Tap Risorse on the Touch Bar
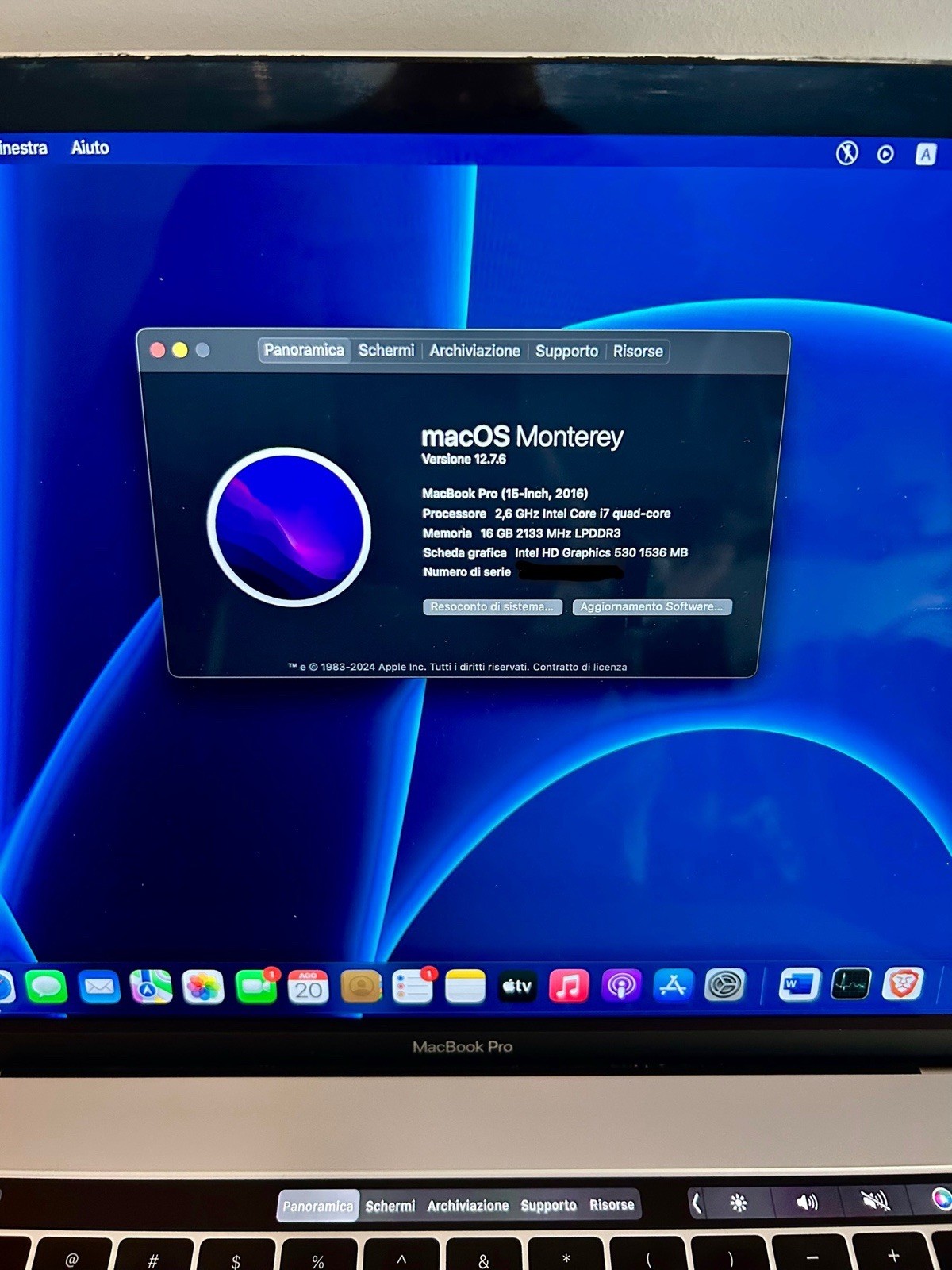 pyautogui.click(x=612, y=1204)
